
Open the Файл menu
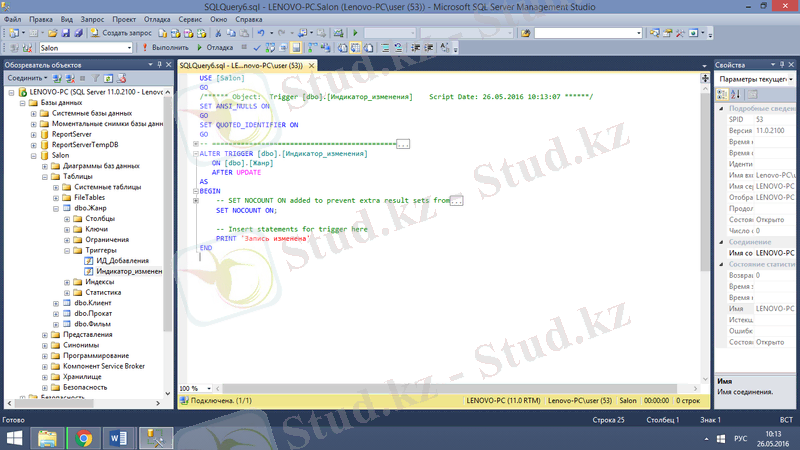coord(13,19)
